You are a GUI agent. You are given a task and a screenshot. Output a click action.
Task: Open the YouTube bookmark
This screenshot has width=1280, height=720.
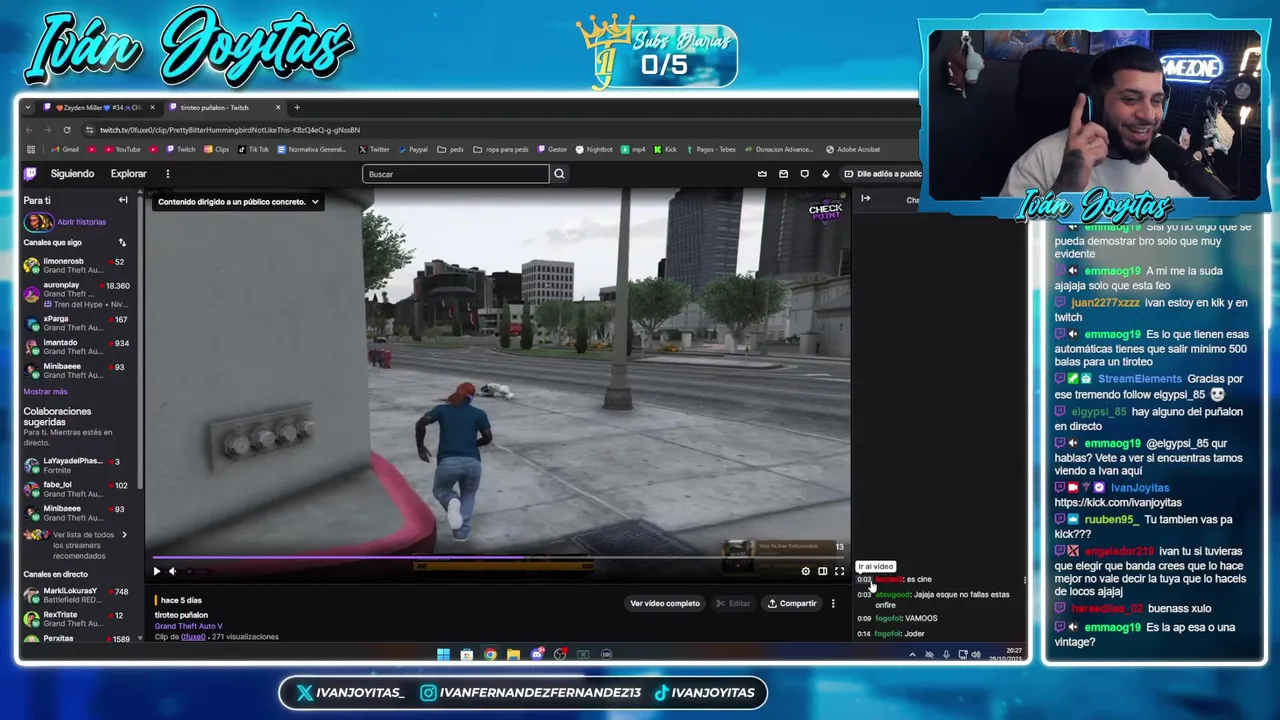click(121, 150)
